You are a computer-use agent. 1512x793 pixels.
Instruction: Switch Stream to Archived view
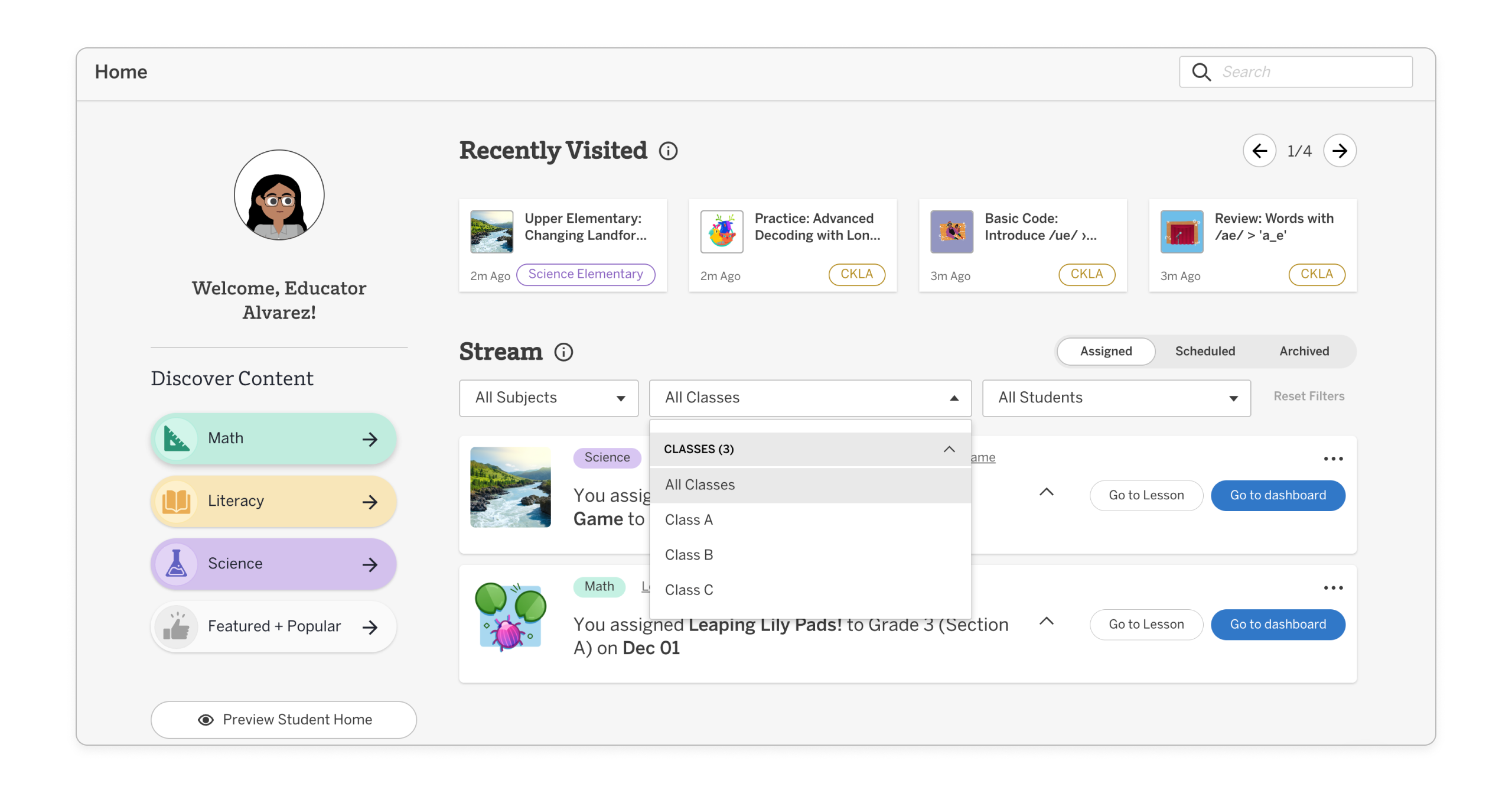point(1304,352)
